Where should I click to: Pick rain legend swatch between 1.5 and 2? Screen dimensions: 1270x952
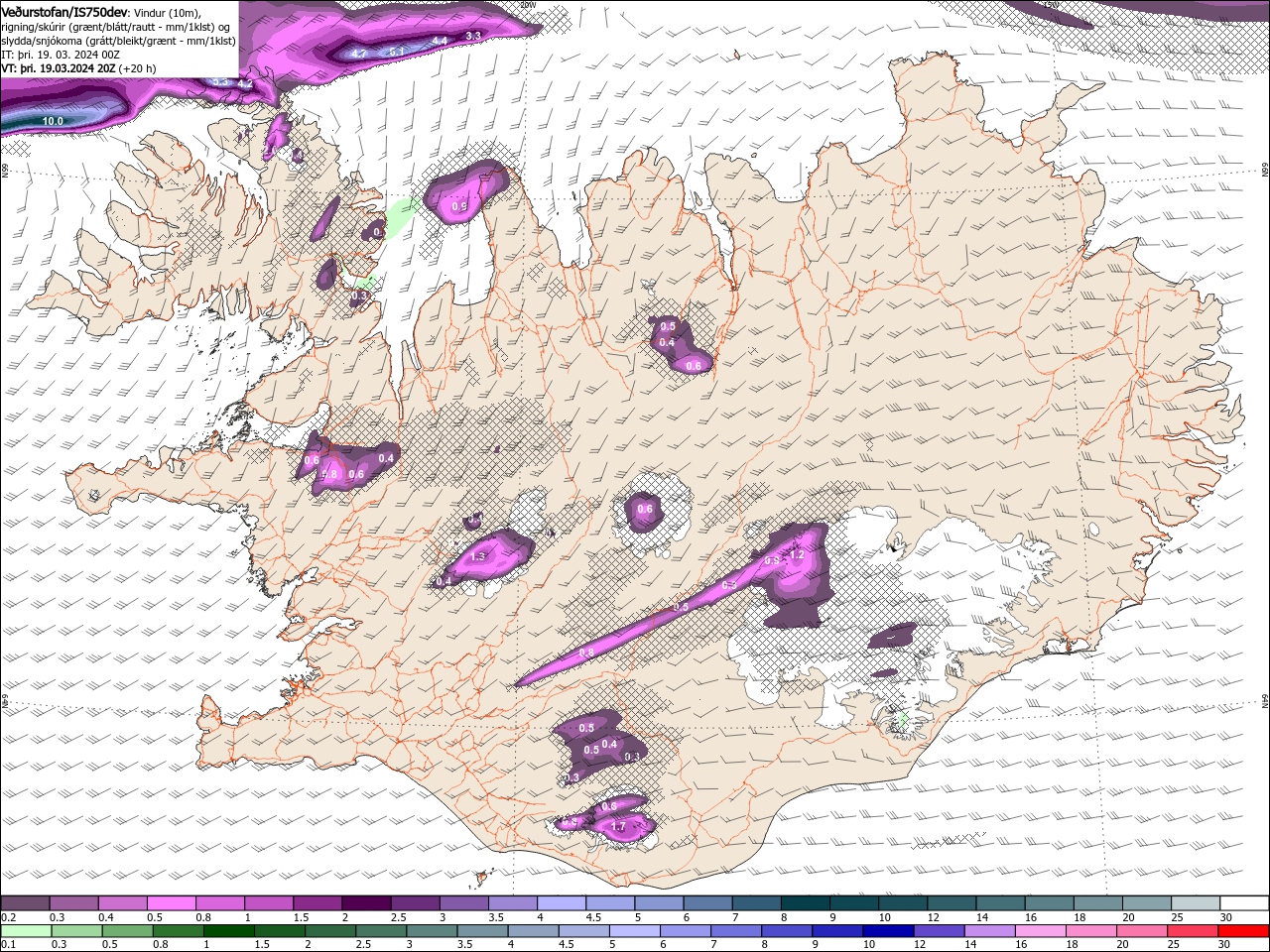click(281, 931)
